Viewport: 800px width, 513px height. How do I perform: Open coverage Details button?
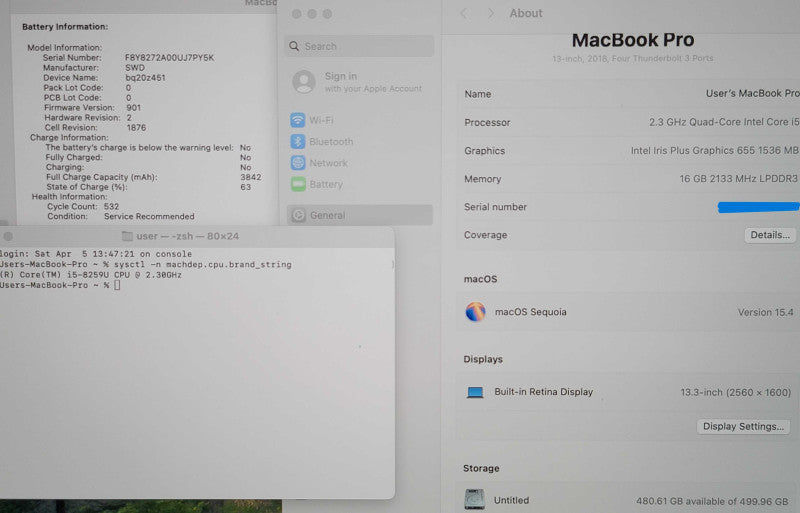point(769,235)
